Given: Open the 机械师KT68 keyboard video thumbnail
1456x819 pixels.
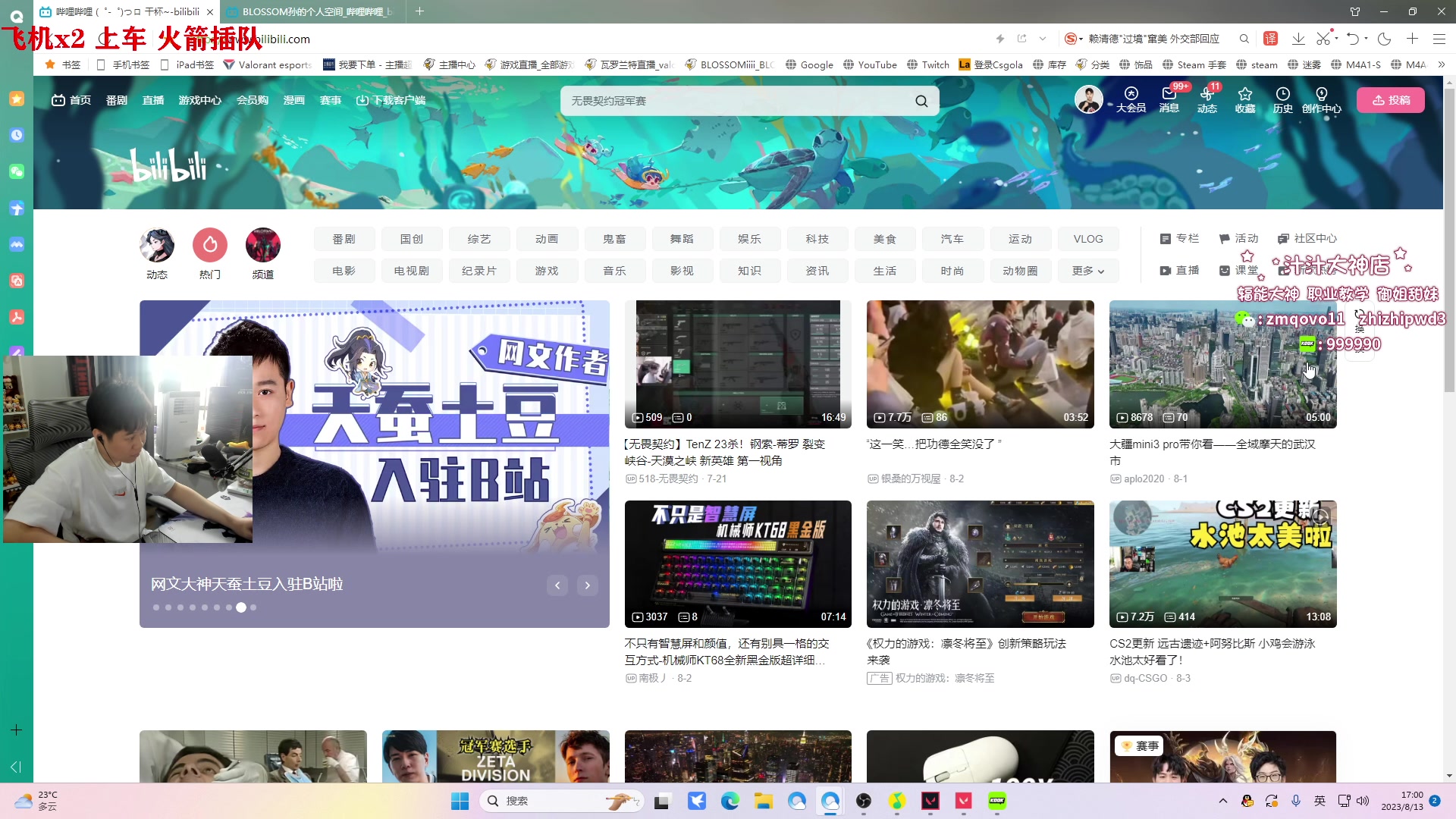Looking at the screenshot, I should pyautogui.click(x=738, y=564).
